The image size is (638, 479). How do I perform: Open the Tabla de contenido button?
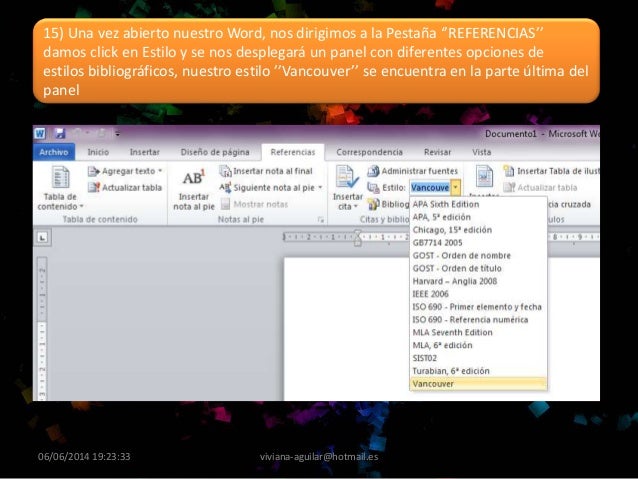point(60,188)
